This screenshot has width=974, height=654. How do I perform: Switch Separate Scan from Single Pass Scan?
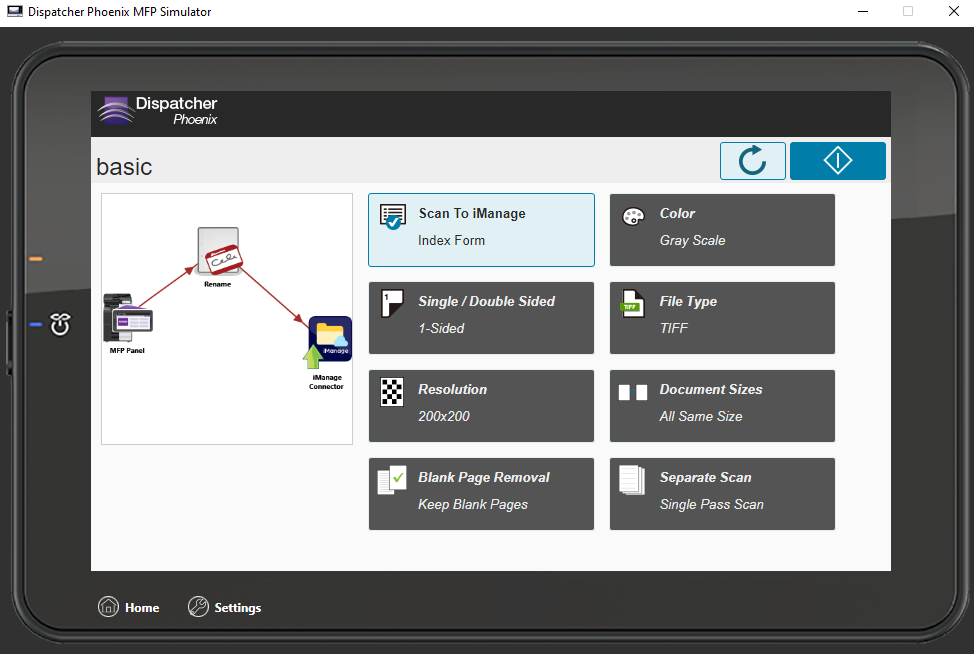pos(722,494)
